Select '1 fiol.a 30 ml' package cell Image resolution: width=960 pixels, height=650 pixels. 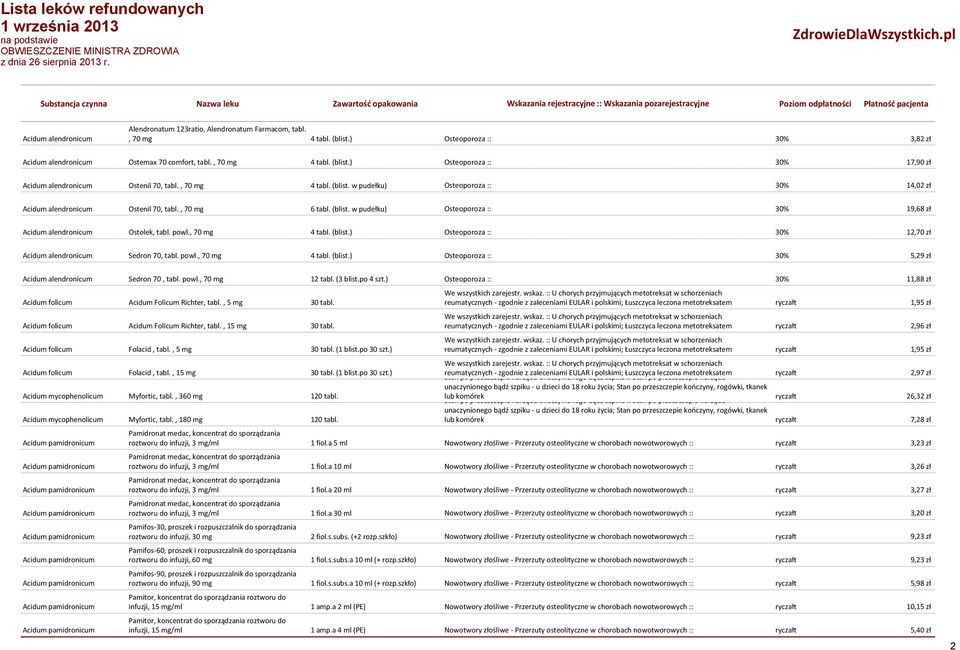coord(331,513)
